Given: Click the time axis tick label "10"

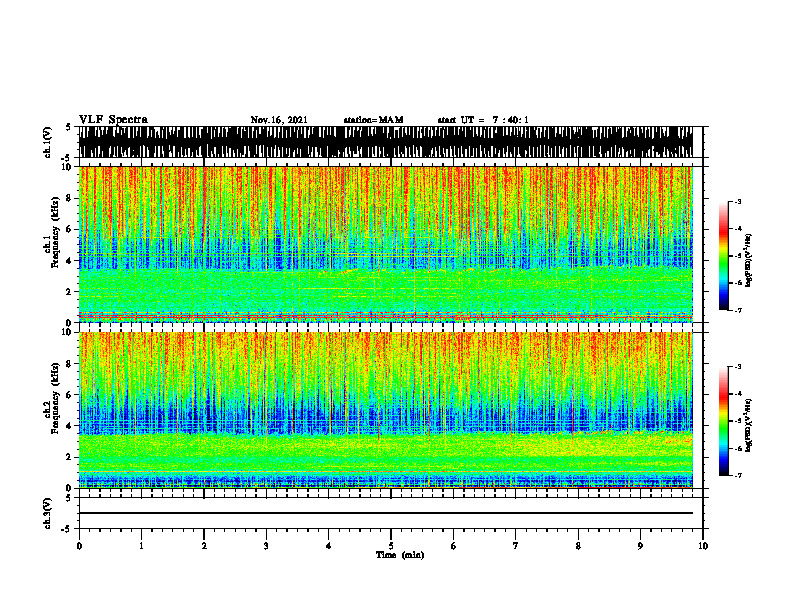Looking at the screenshot, I should (x=703, y=546).
